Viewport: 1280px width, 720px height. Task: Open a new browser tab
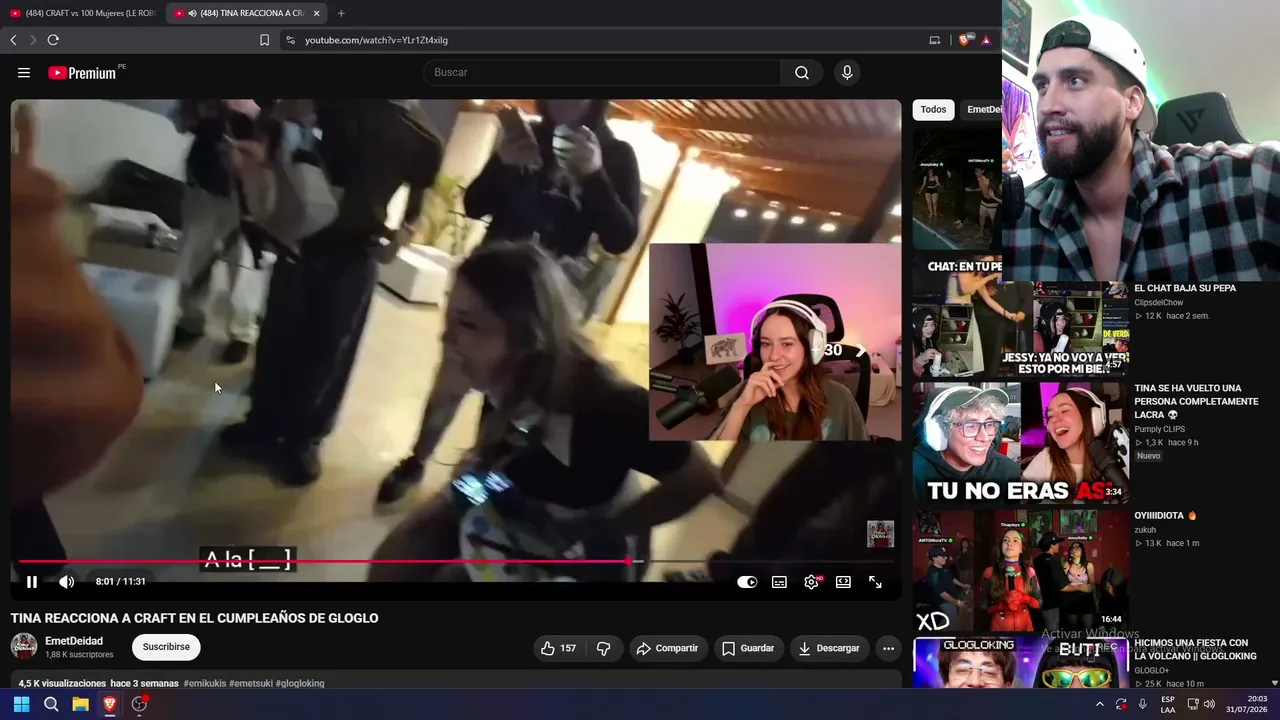pos(341,13)
